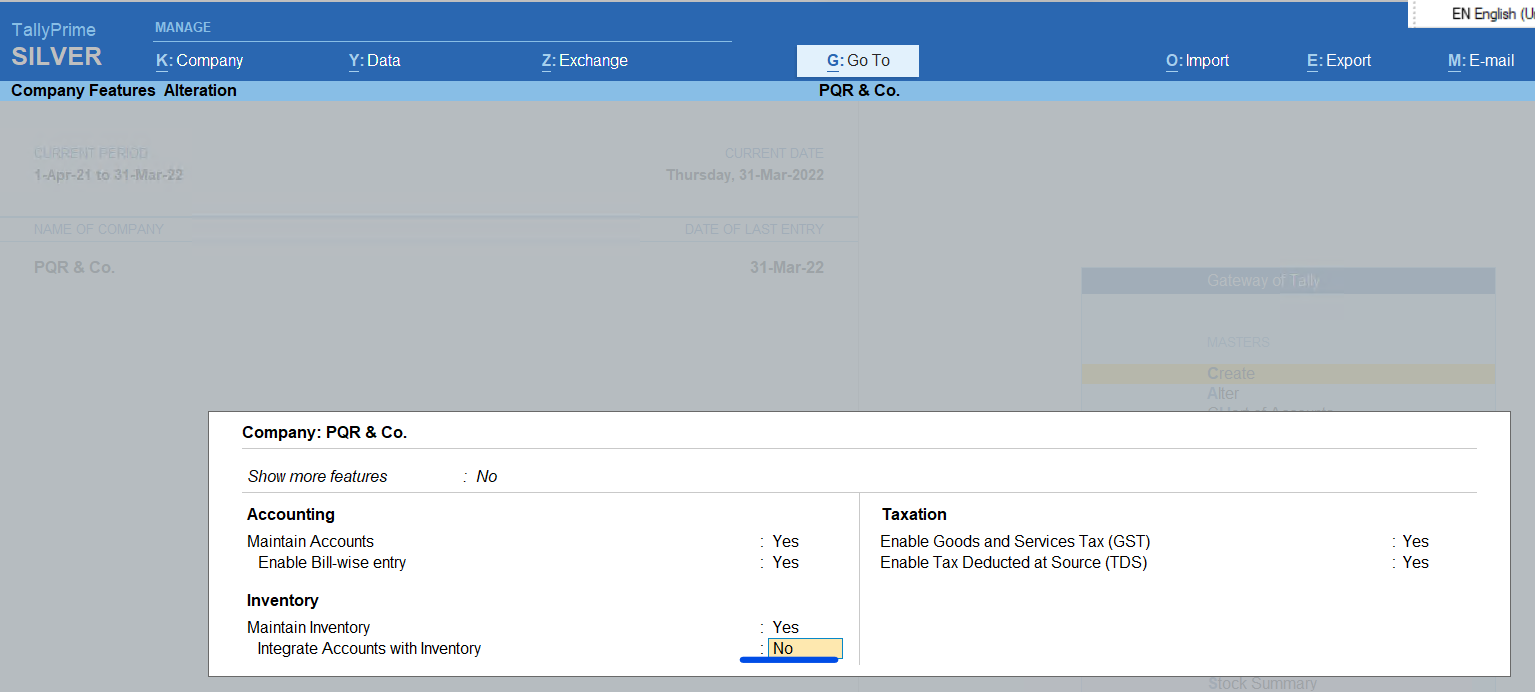The width and height of the screenshot is (1535, 692).
Task: Click the Integrate Accounts with Inventory field
Action: click(x=806, y=649)
